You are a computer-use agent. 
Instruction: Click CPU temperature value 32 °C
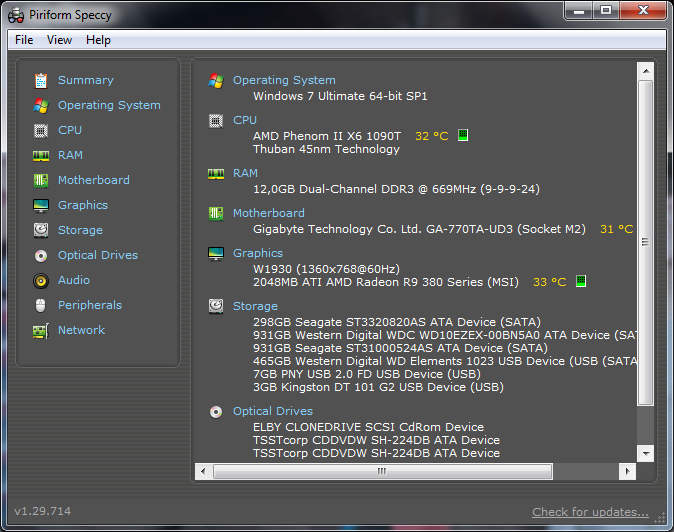pos(432,136)
